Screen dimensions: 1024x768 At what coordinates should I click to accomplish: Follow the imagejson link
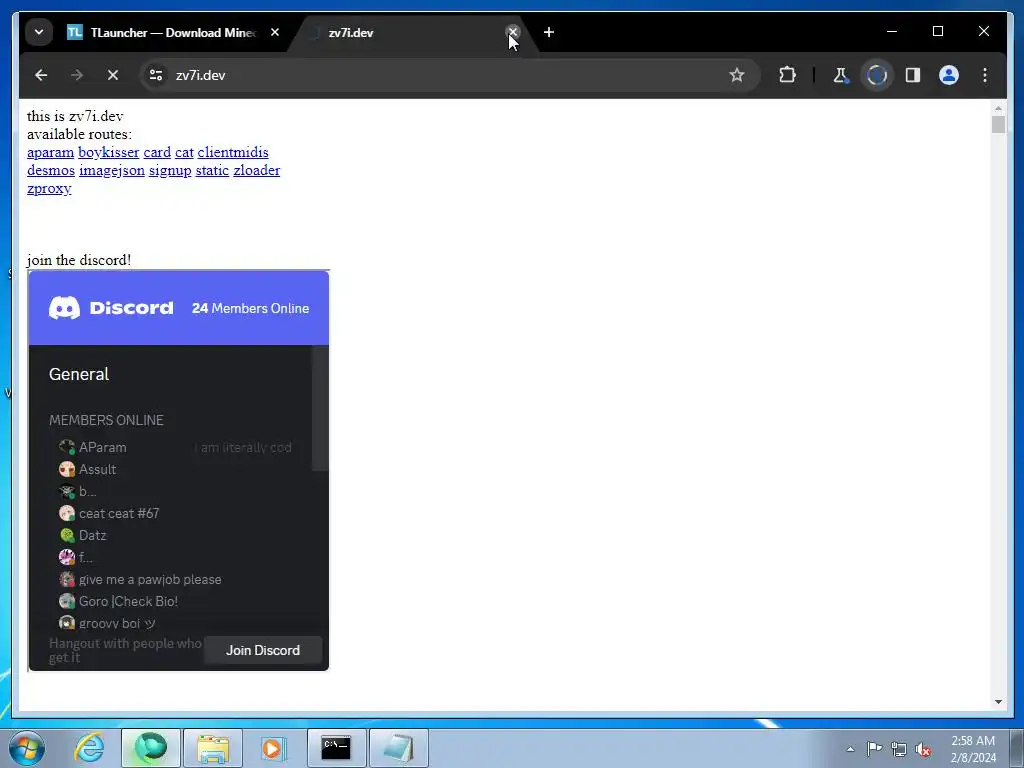tap(112, 170)
